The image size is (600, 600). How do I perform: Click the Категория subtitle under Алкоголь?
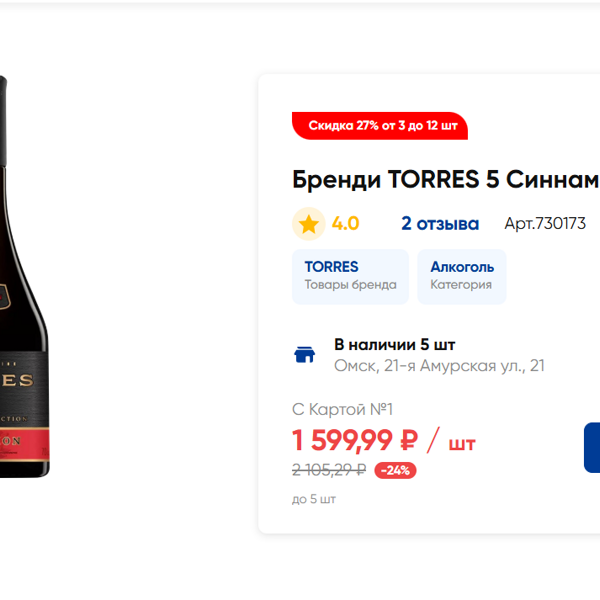tap(461, 285)
